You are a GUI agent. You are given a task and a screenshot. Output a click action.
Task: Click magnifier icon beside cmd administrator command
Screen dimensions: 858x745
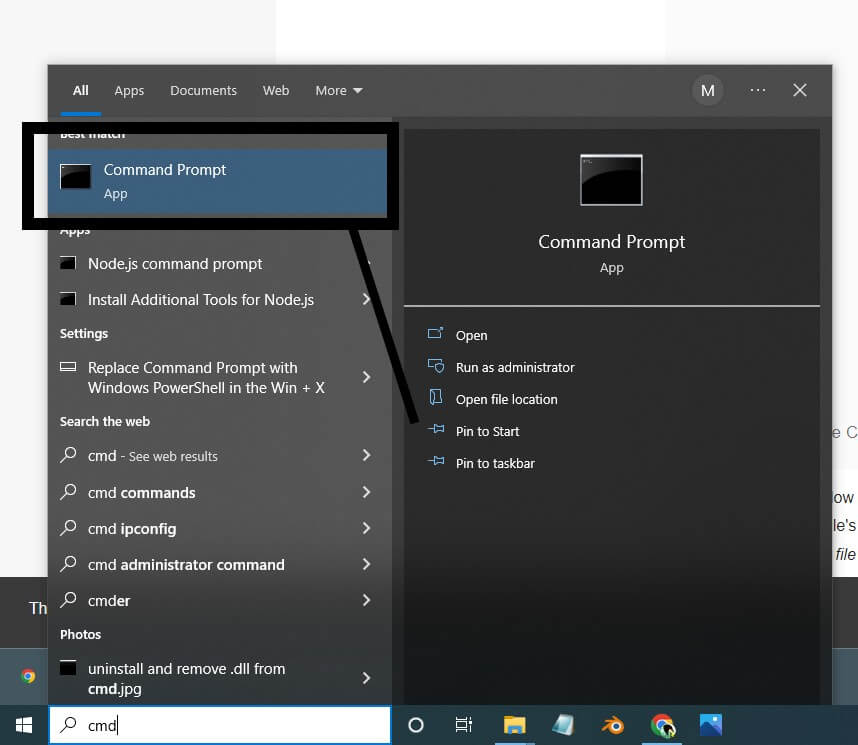pos(68,563)
